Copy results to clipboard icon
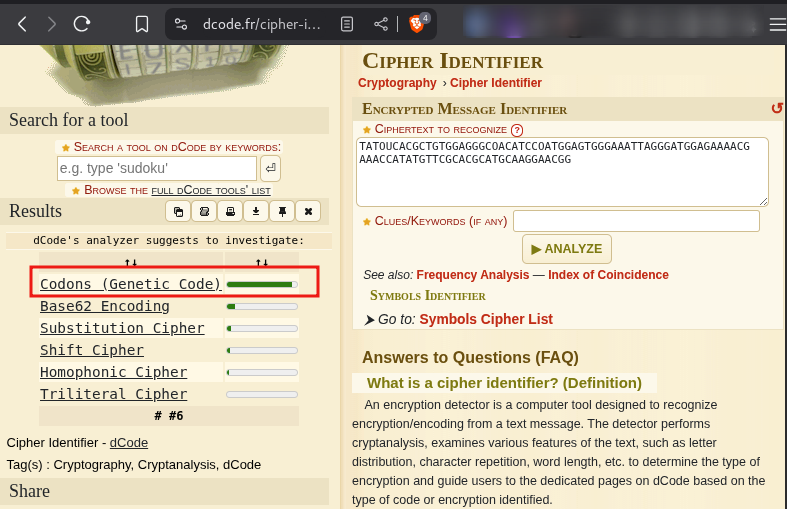787x509 pixels. point(178,211)
